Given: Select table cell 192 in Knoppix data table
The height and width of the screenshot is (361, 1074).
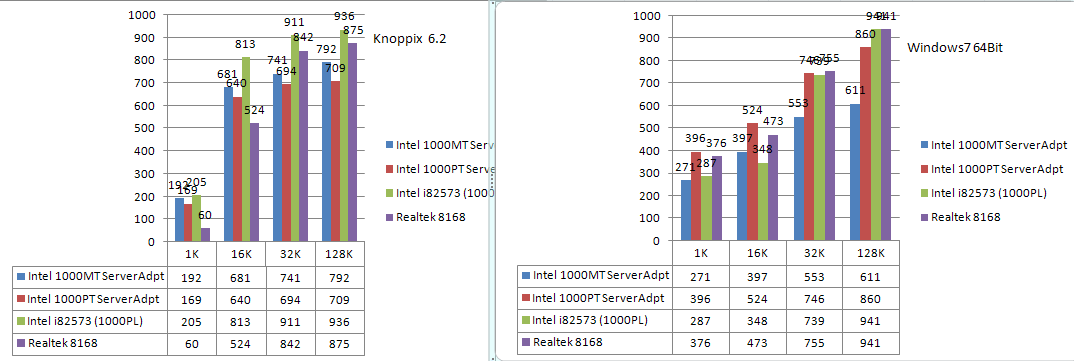Looking at the screenshot, I should [191, 277].
